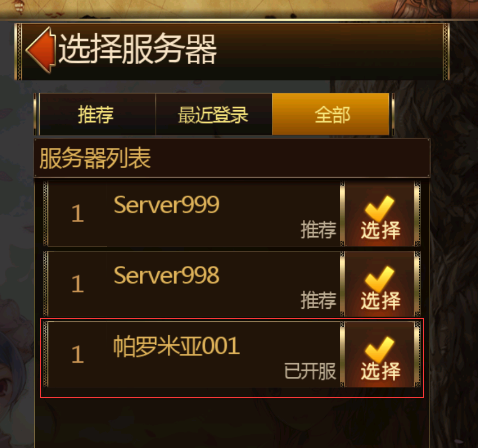
Task: Pick the Server998 server name
Action: click(x=166, y=275)
